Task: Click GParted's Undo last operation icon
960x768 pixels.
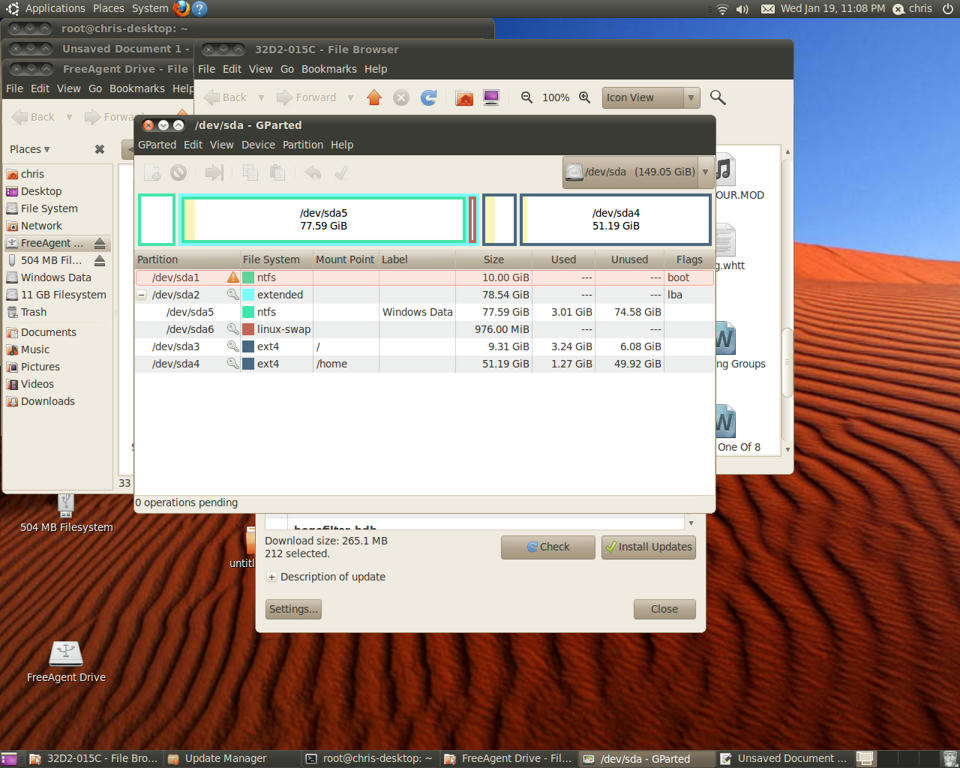Action: [x=313, y=173]
